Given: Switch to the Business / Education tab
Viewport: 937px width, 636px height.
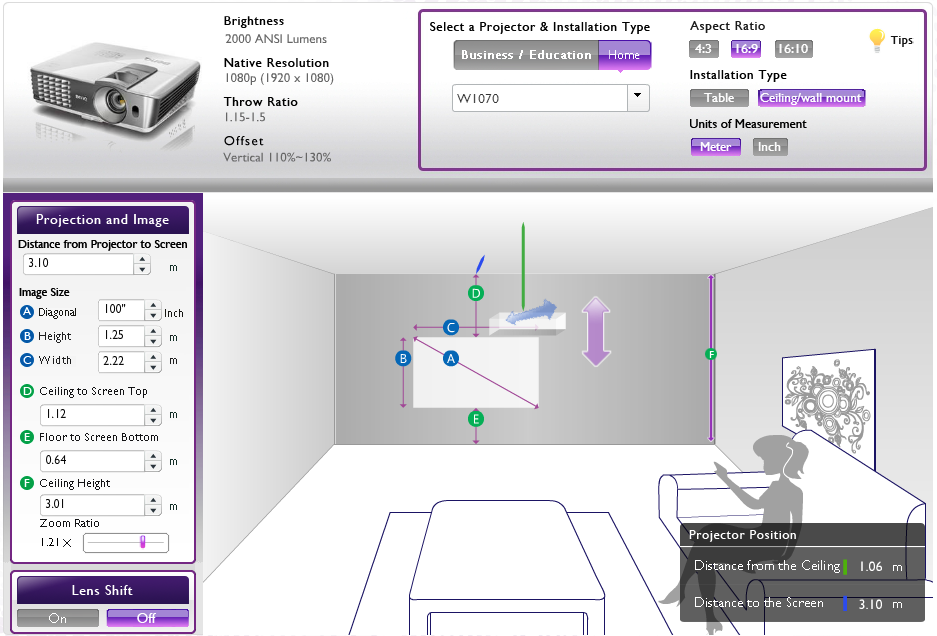Looking at the screenshot, I should [x=526, y=55].
